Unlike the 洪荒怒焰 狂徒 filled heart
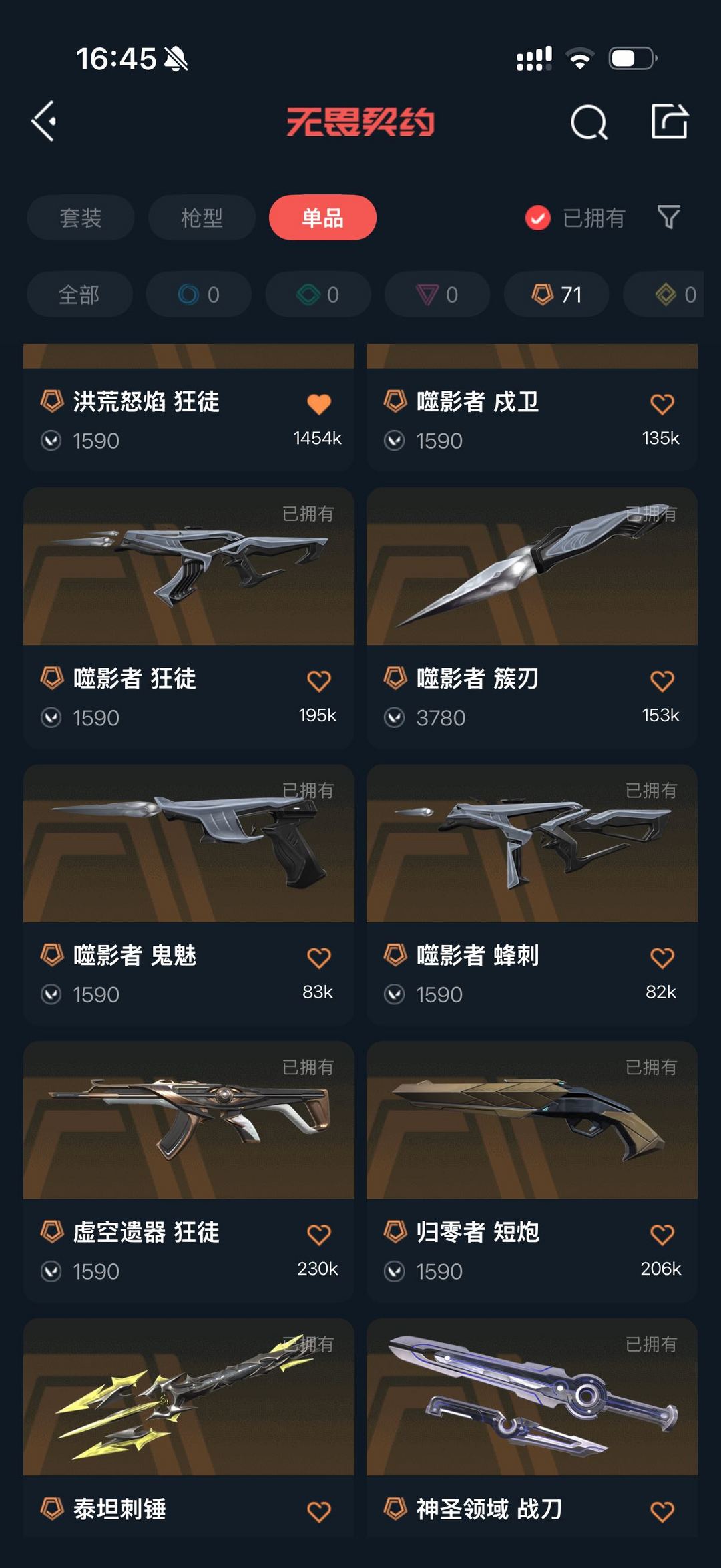 tap(319, 404)
